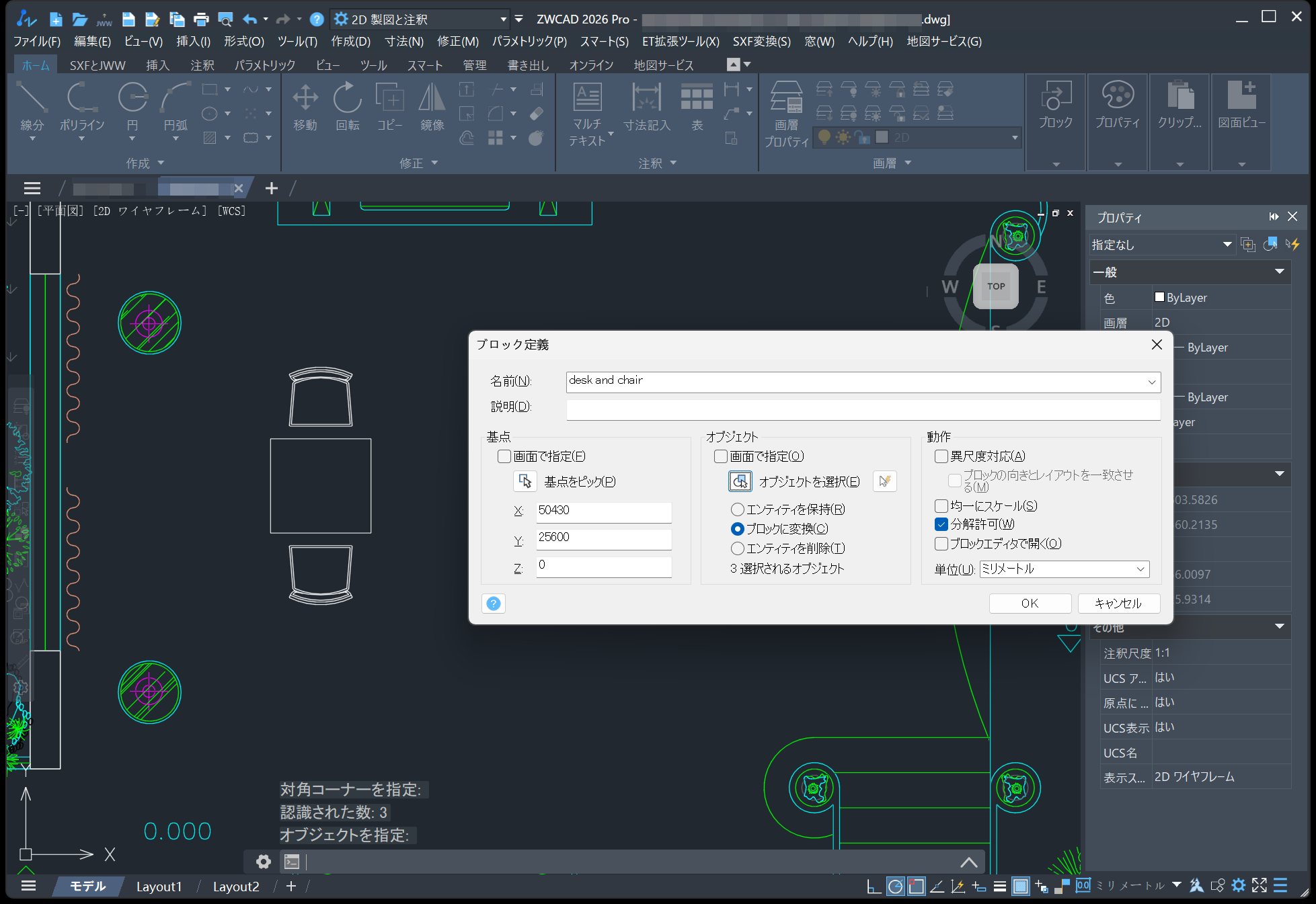The image size is (1316, 904).
Task: Click description (説明) input field
Action: [x=863, y=409]
